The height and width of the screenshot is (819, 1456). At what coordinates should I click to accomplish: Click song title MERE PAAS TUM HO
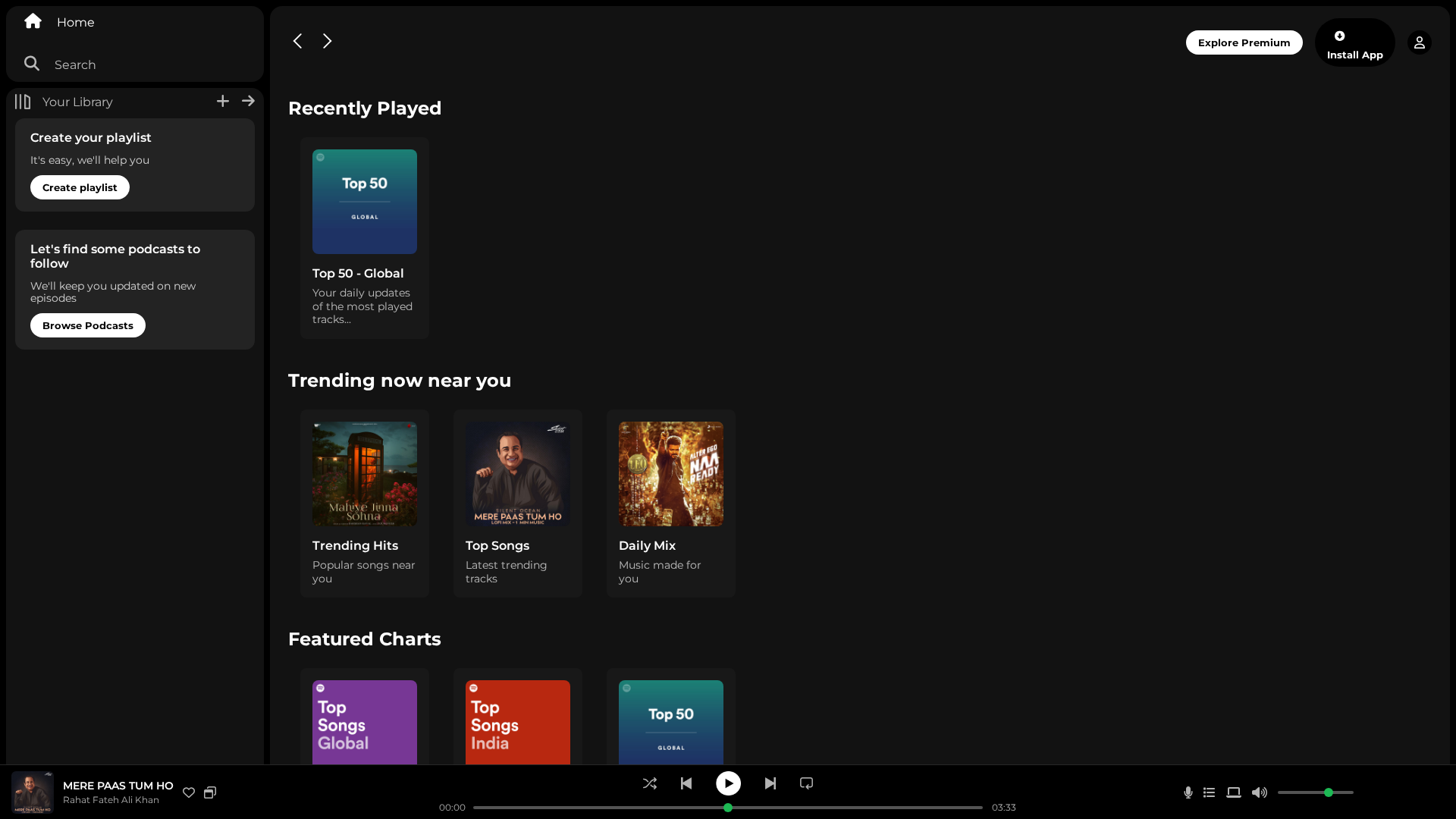118,786
